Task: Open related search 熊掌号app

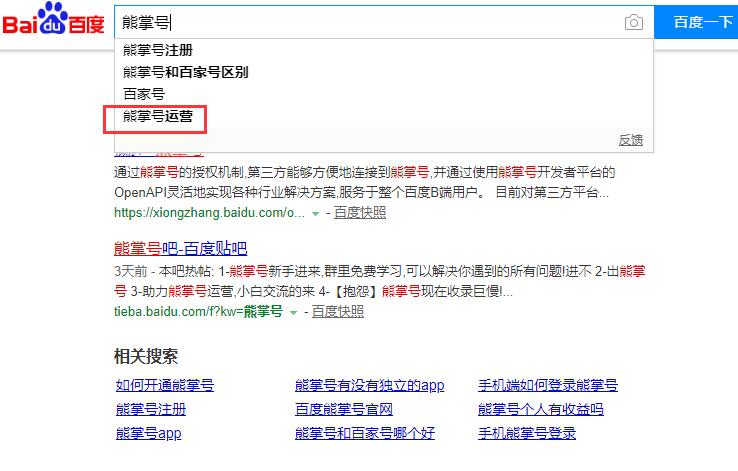Action: 148,433
